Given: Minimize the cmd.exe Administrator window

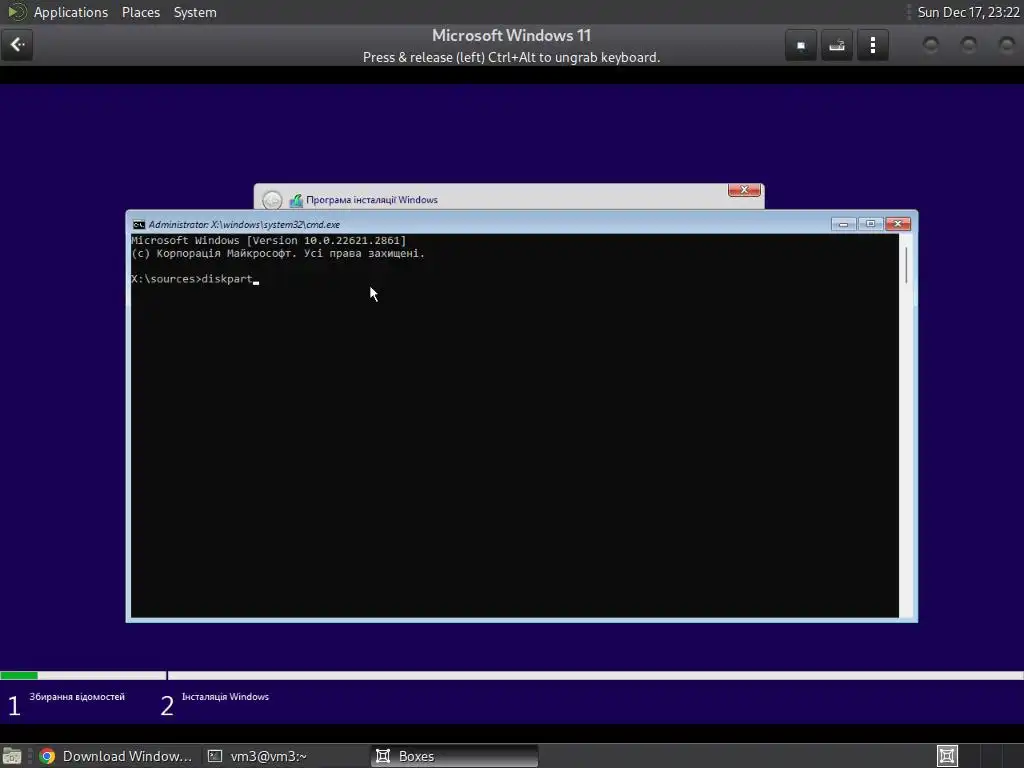Looking at the screenshot, I should (x=843, y=224).
